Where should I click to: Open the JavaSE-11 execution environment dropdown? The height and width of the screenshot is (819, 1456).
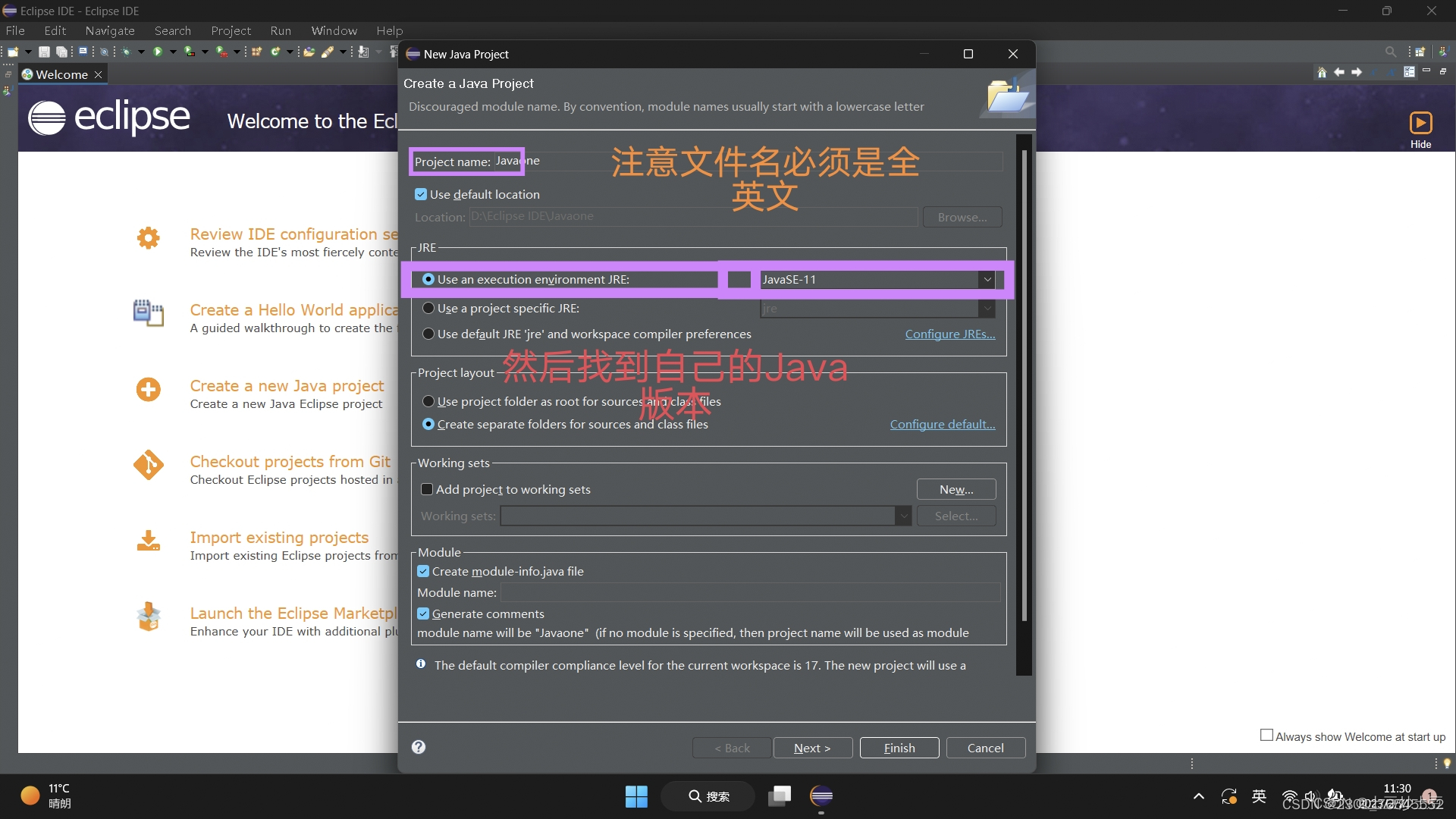(x=987, y=279)
